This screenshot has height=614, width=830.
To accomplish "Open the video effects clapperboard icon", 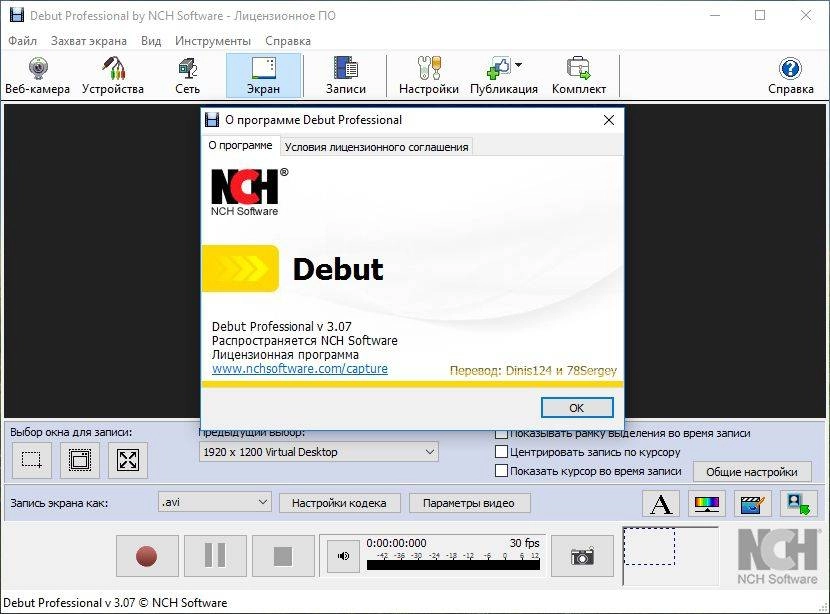I will point(753,503).
